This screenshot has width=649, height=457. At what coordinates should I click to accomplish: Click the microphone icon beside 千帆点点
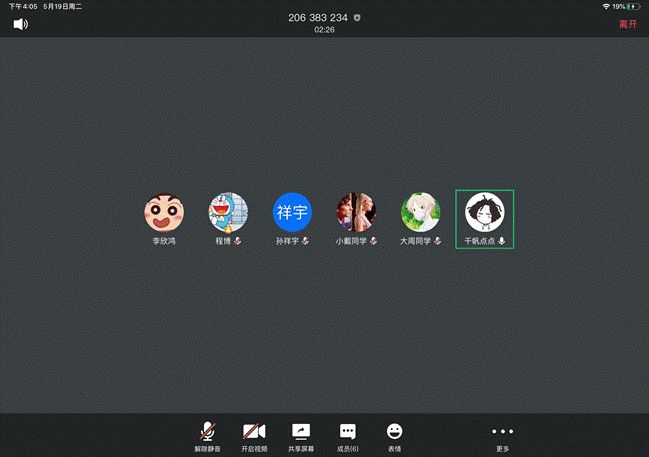click(501, 241)
